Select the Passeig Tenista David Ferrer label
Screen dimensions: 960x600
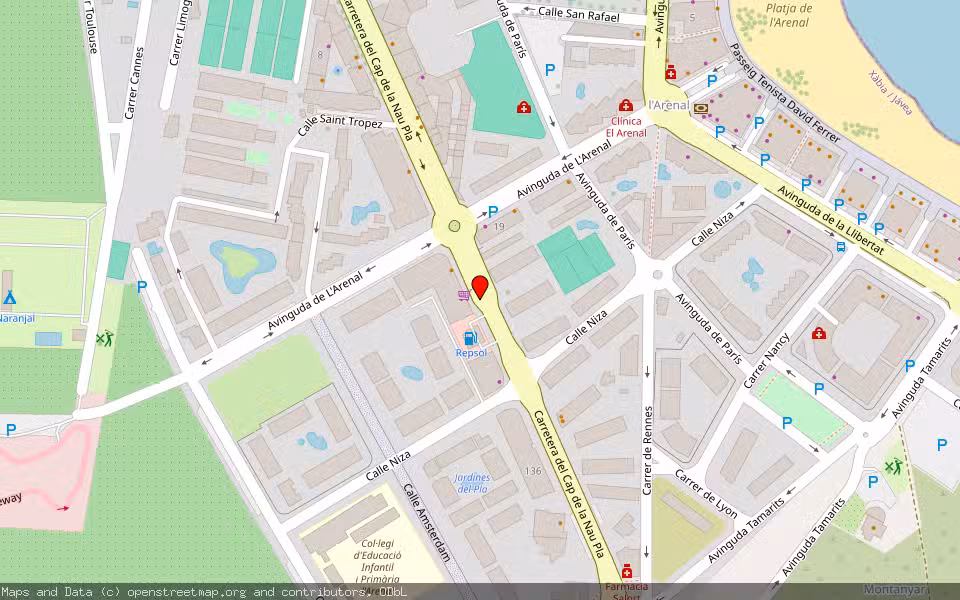pos(785,93)
